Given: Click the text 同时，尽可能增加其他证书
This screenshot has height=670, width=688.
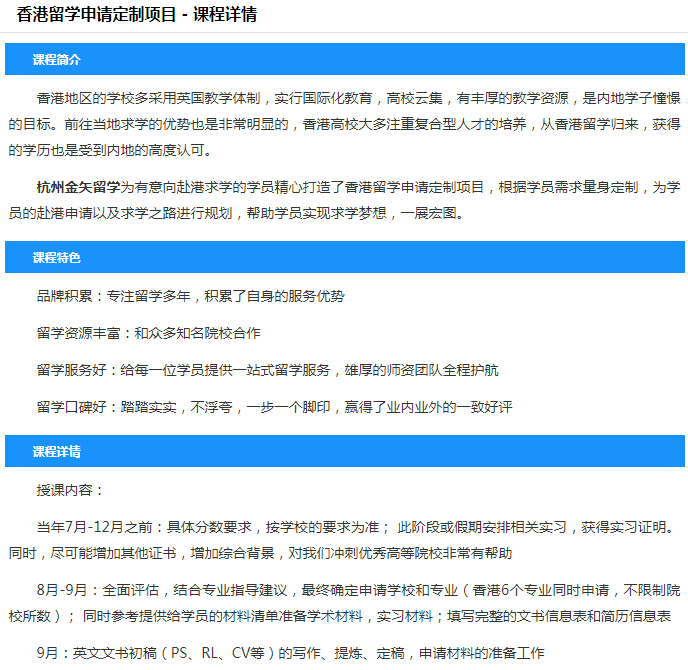Looking at the screenshot, I should [92, 553].
